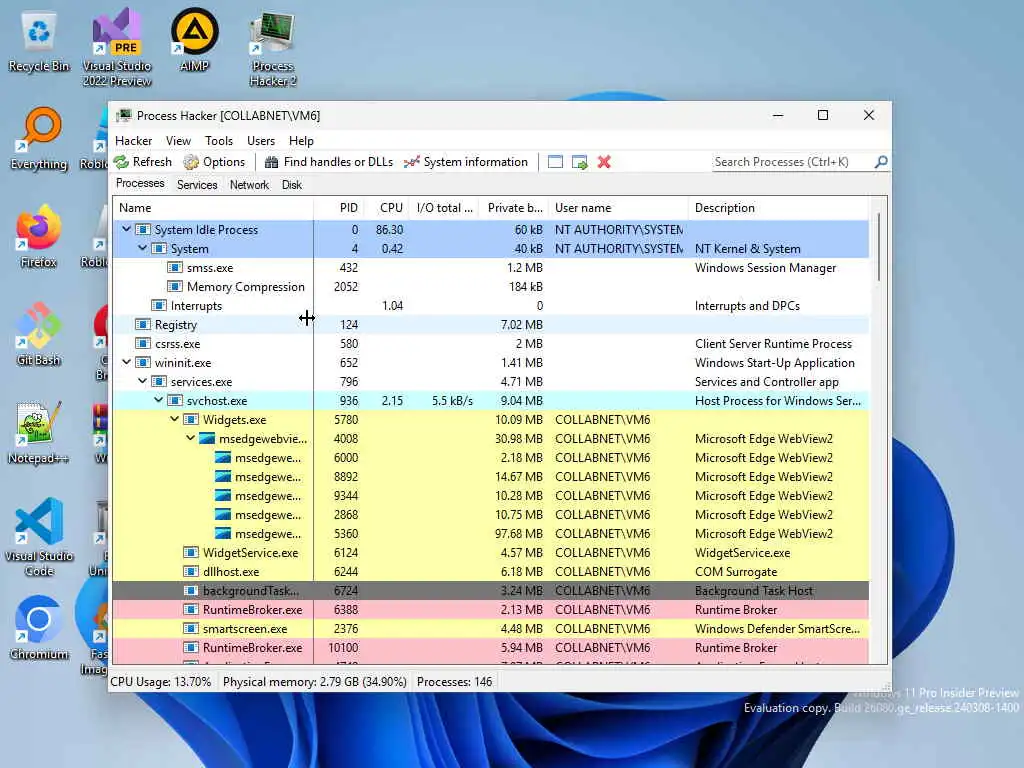
Task: Switch to the Disk tab
Action: tap(292, 185)
